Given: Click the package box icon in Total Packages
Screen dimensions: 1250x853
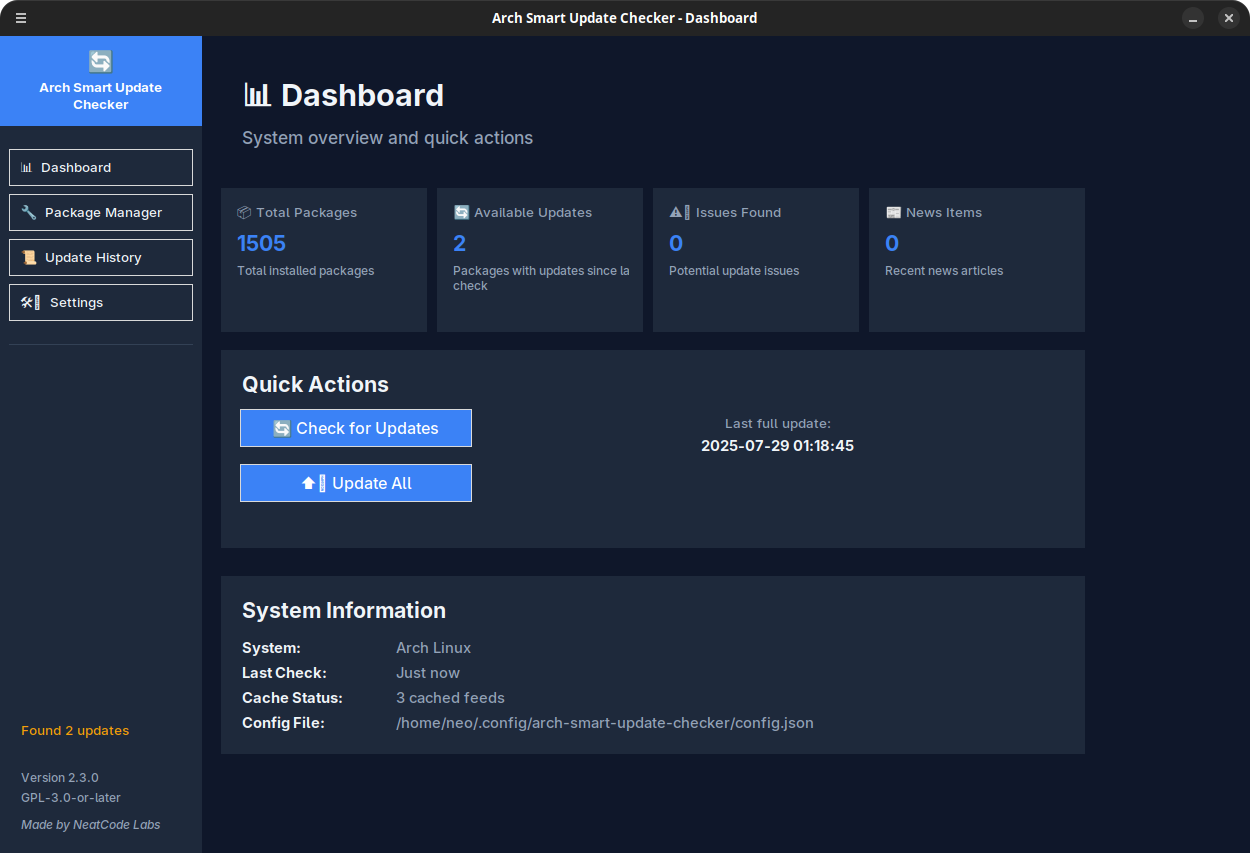Looking at the screenshot, I should point(244,213).
